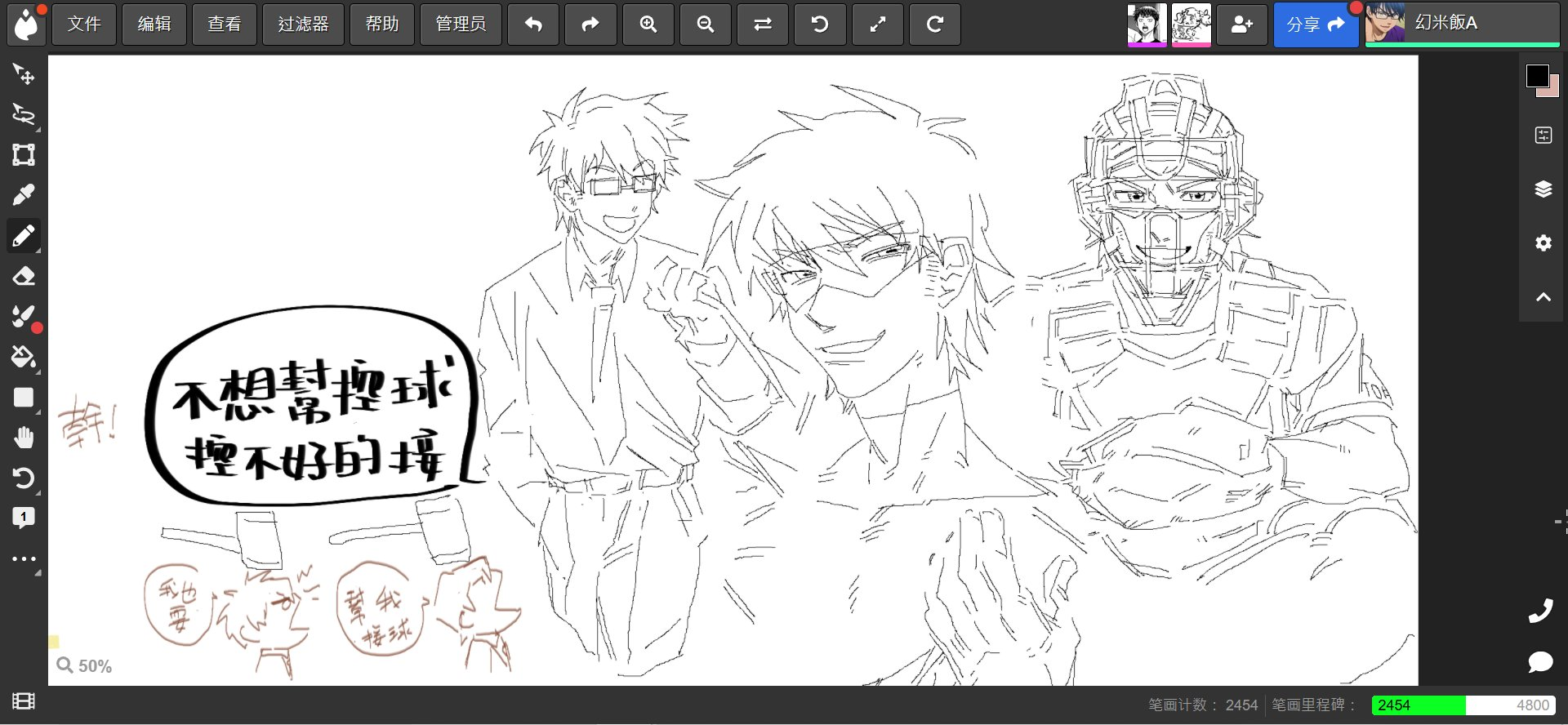This screenshot has height=725, width=1568.
Task: Click the 笔画计数: 2454 status text
Action: (x=1203, y=705)
